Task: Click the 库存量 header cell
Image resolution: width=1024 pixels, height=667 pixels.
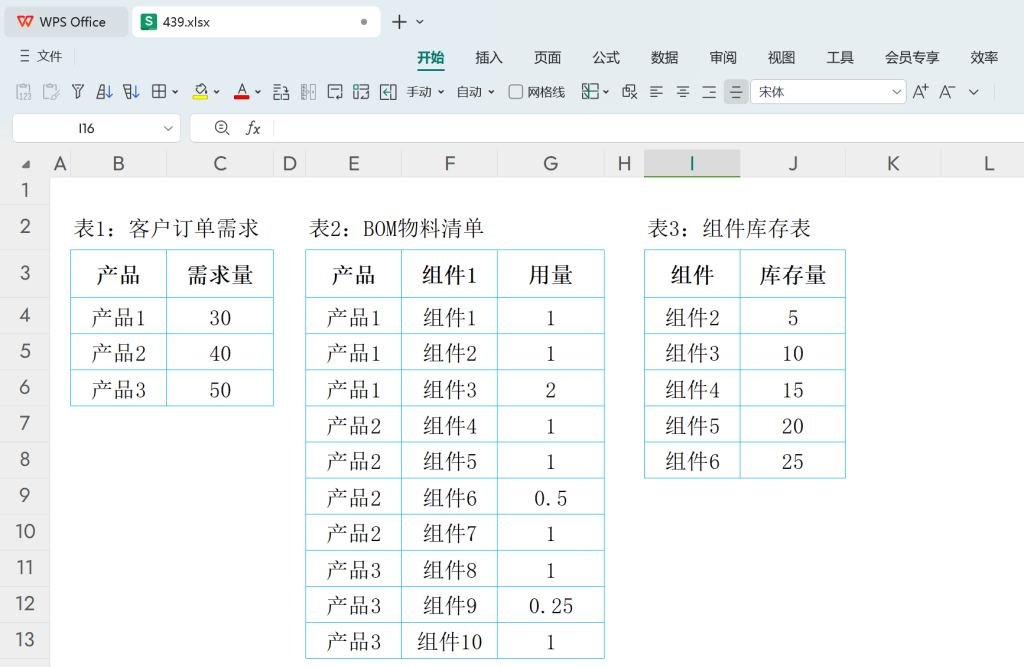Action: (x=792, y=274)
